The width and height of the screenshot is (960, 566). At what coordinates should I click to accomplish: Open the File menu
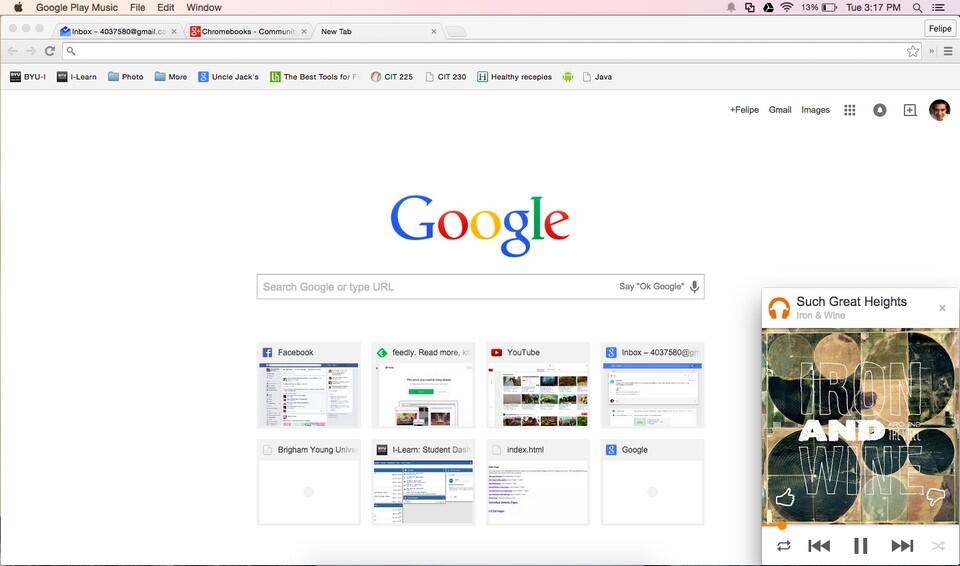(x=137, y=7)
